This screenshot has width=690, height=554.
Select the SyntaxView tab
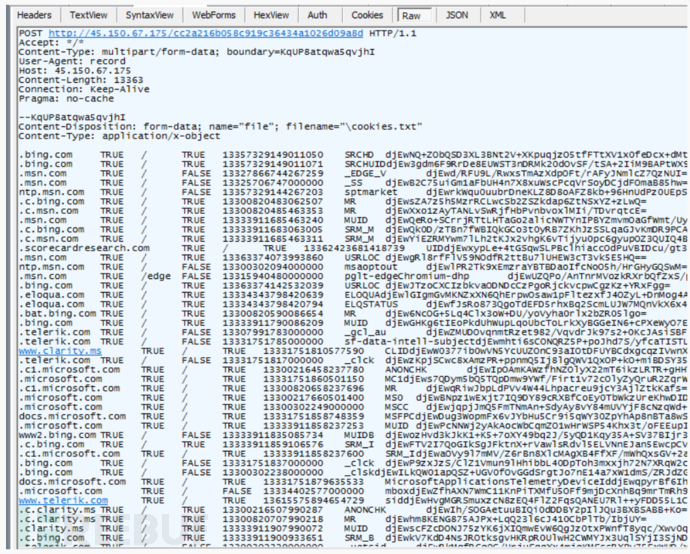click(x=150, y=15)
